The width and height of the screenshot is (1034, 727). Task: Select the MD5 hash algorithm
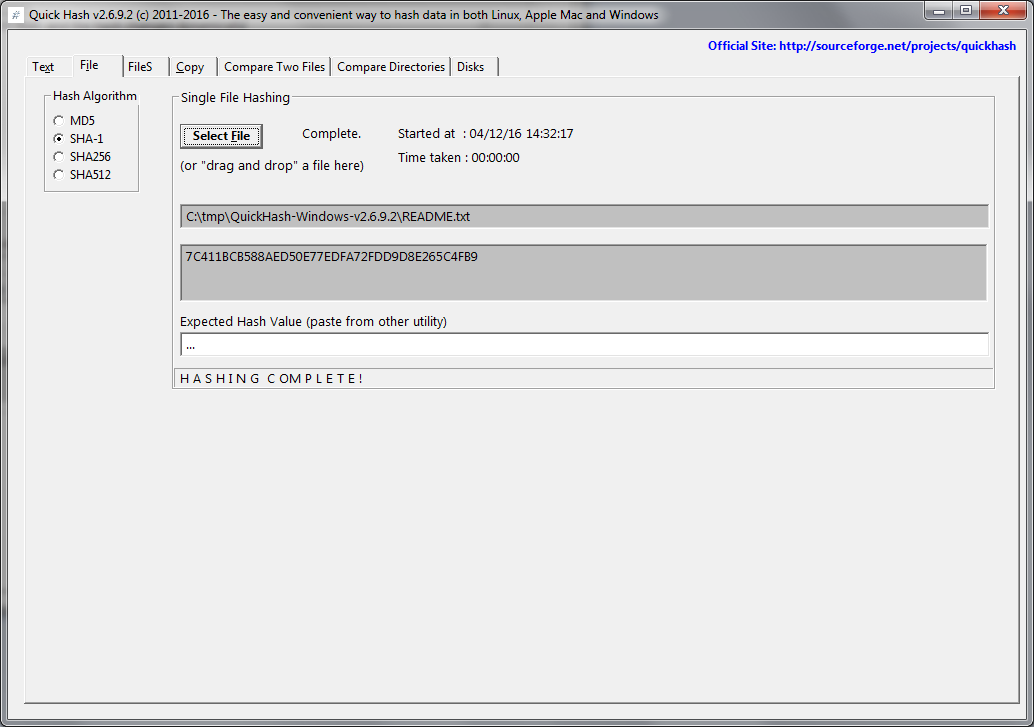(59, 121)
